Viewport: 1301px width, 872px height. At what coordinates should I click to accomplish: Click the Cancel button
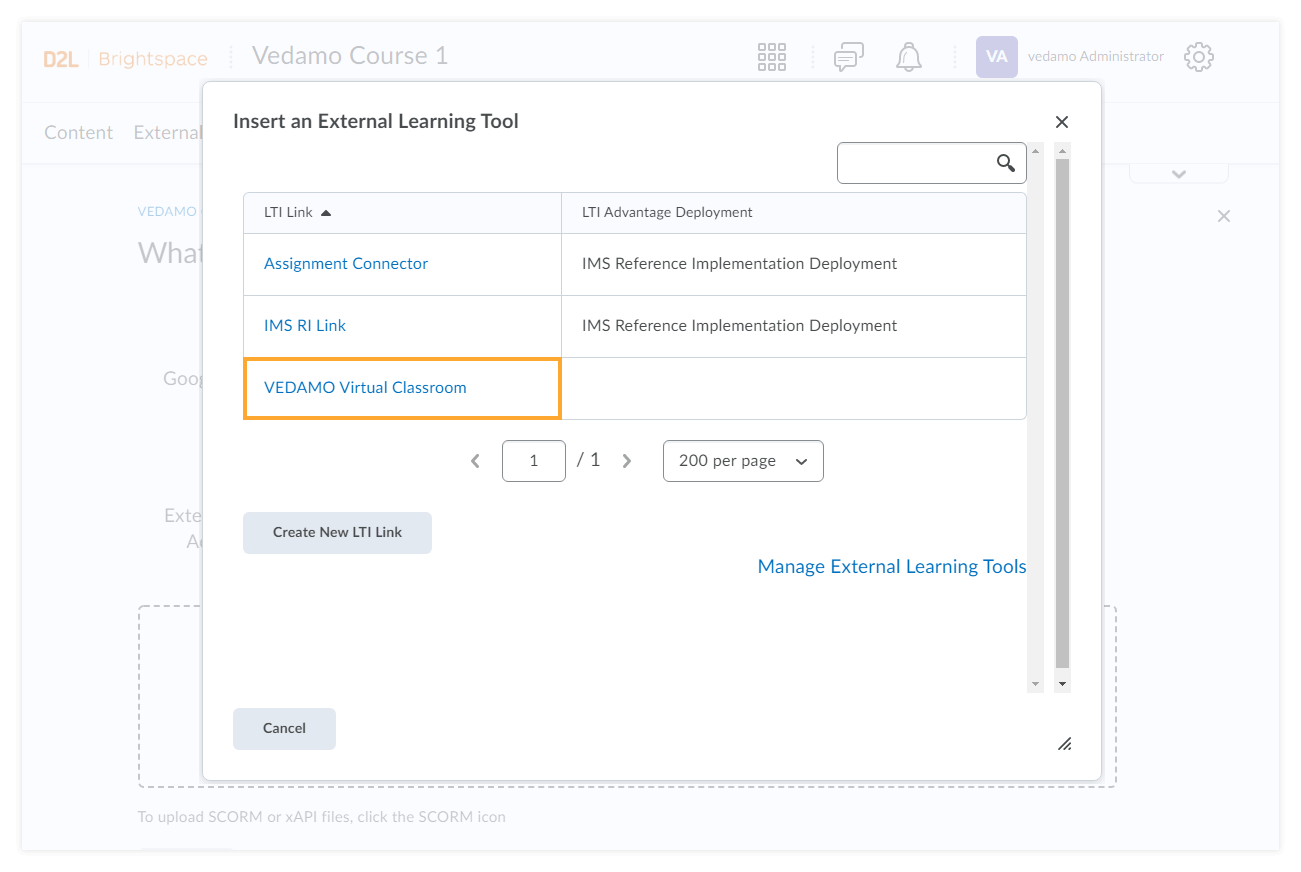(284, 729)
